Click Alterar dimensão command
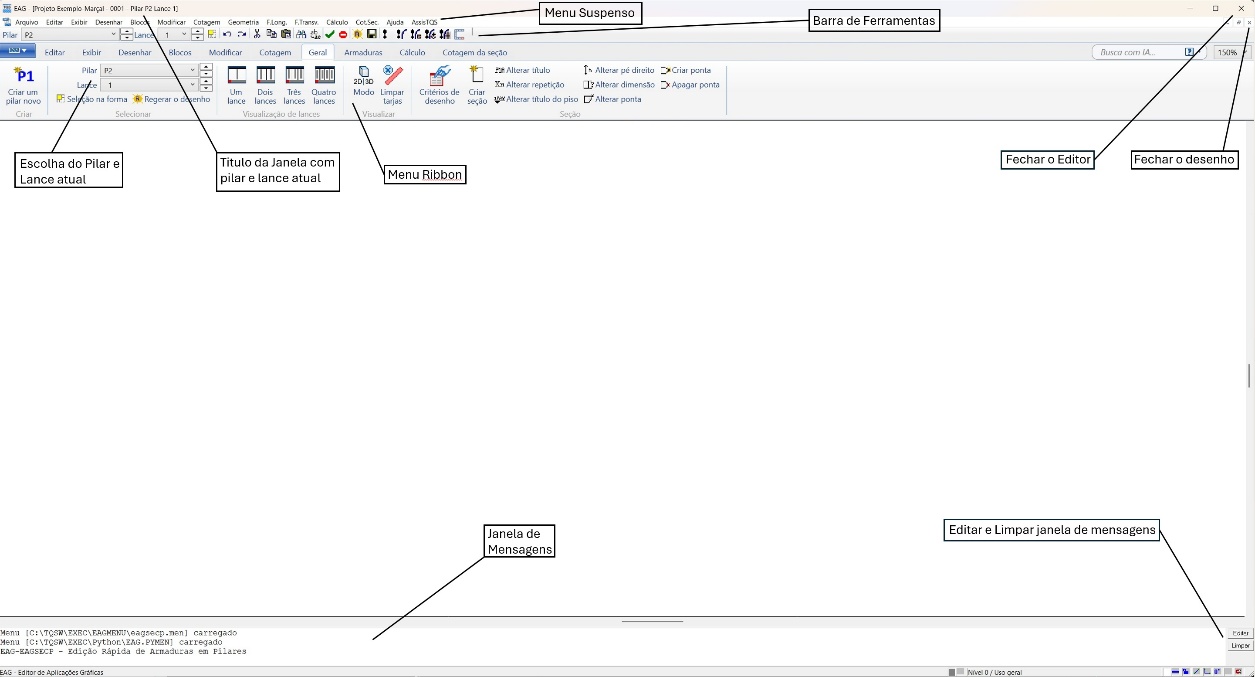The image size is (1255, 677). (x=619, y=85)
